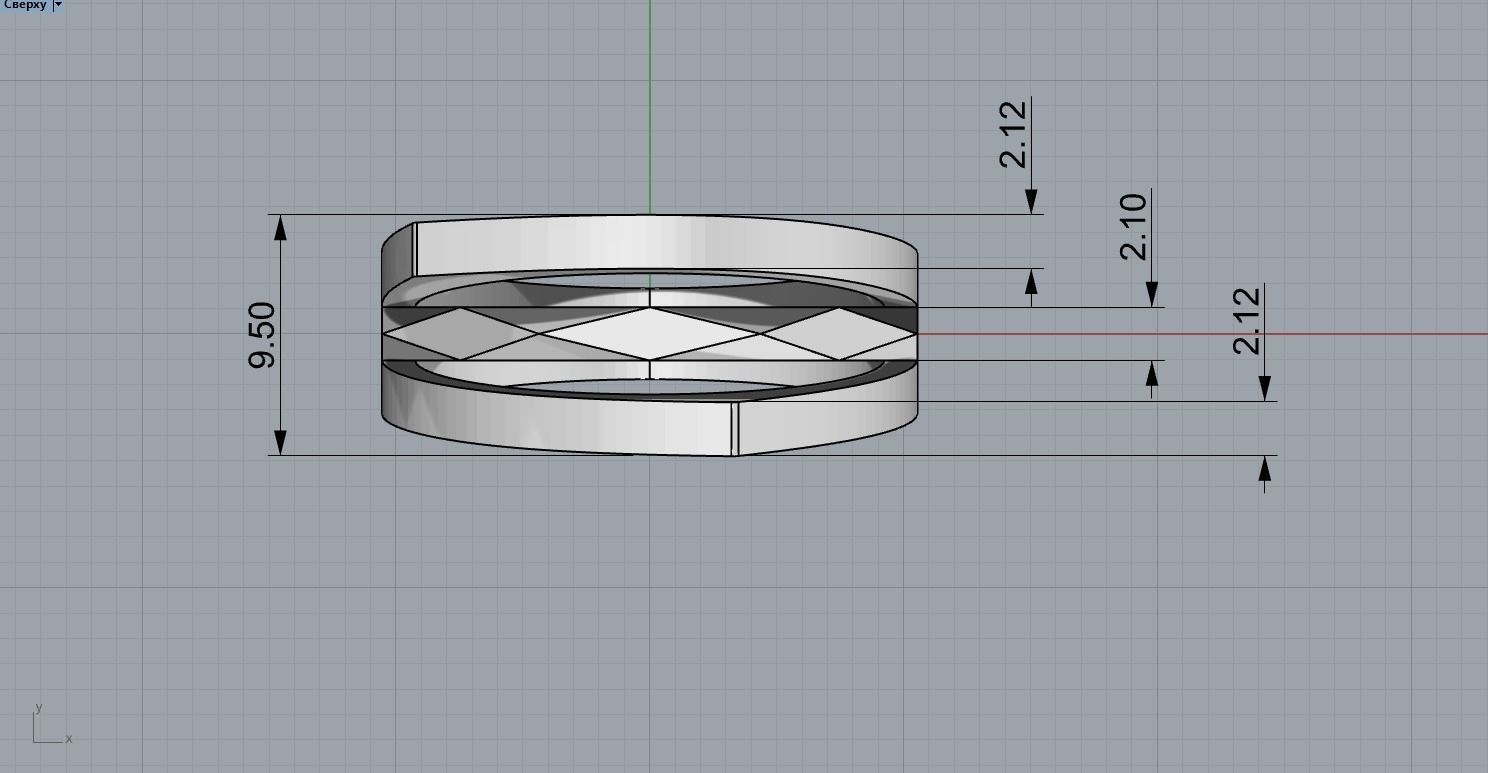This screenshot has height=773, width=1488.
Task: Click the green Y-axis line
Action: coord(650,105)
